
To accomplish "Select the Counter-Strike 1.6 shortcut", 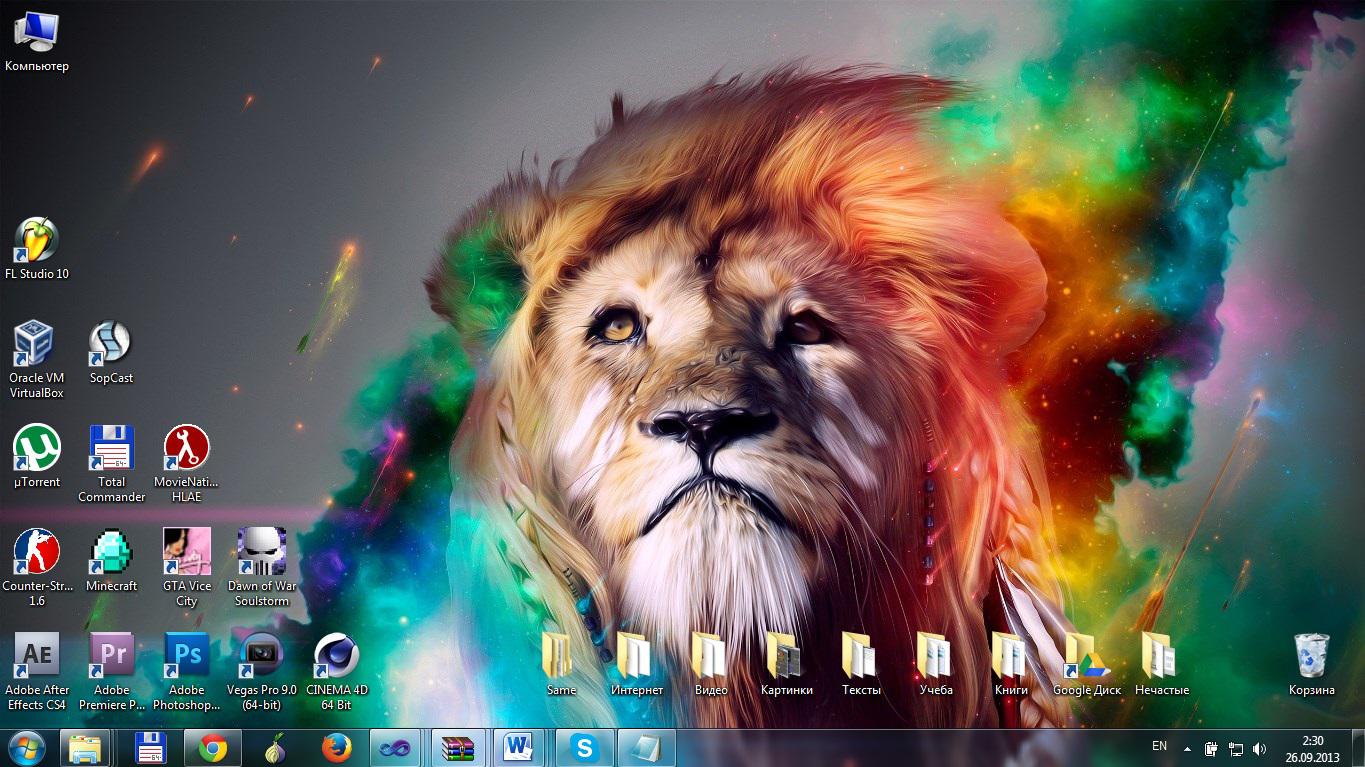I will coord(37,569).
